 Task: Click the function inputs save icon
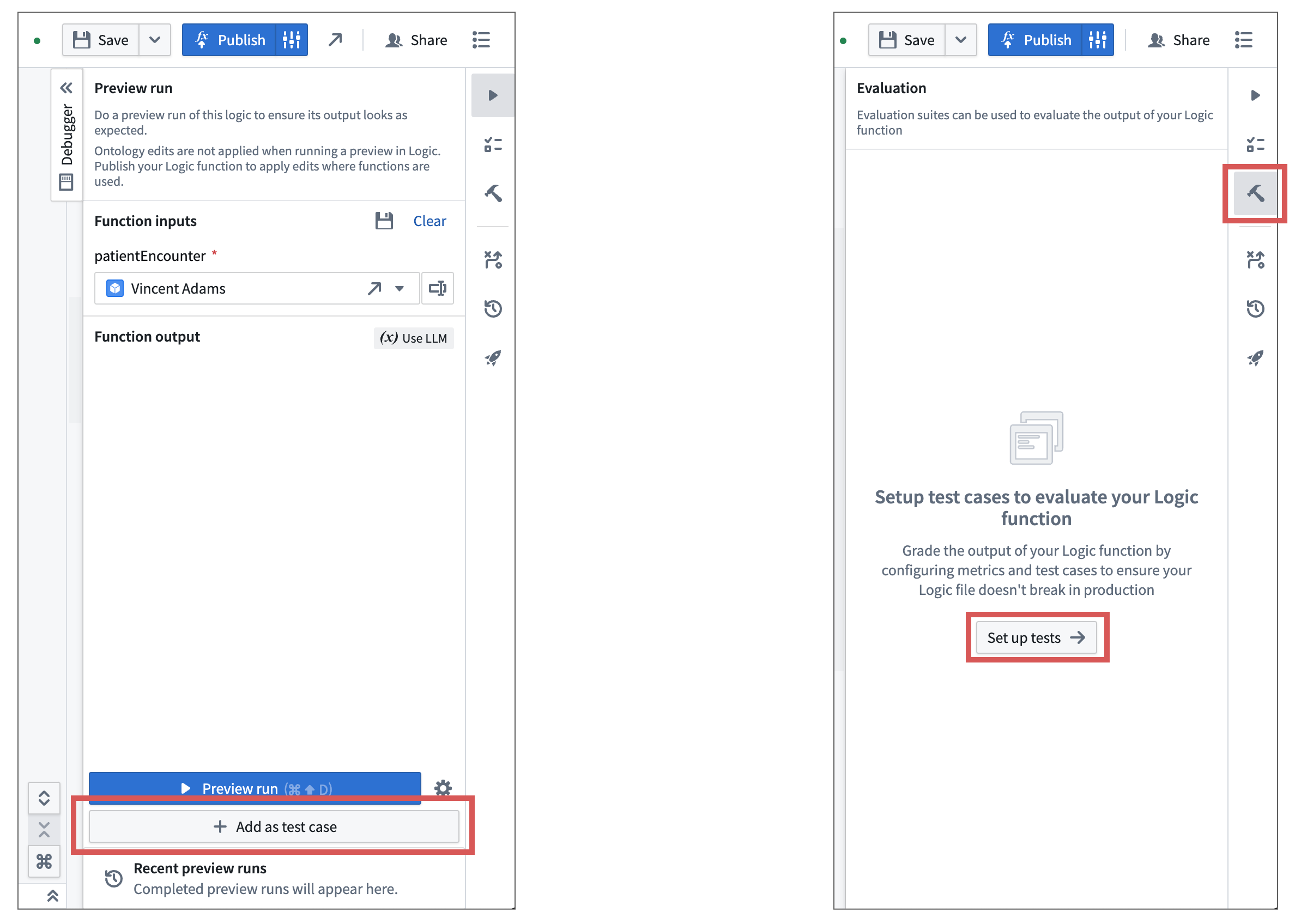point(384,221)
